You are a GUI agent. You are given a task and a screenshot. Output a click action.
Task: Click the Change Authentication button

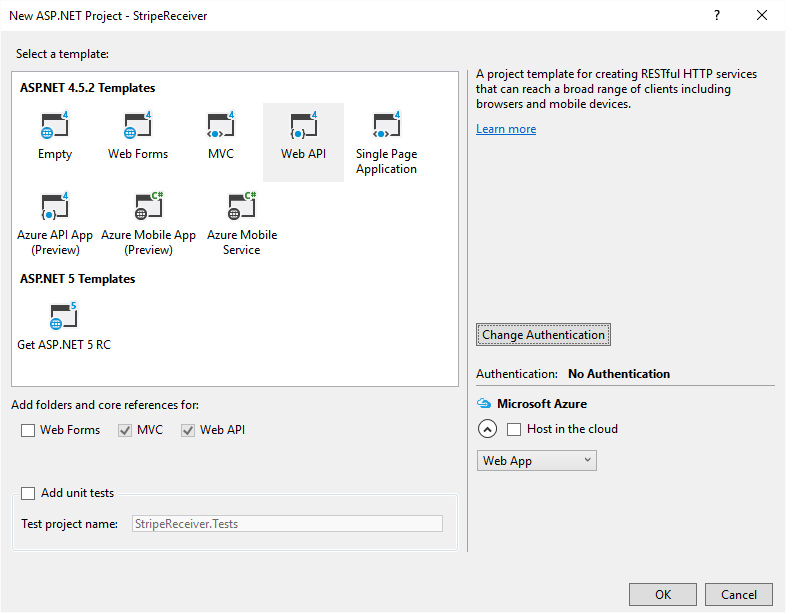(543, 335)
